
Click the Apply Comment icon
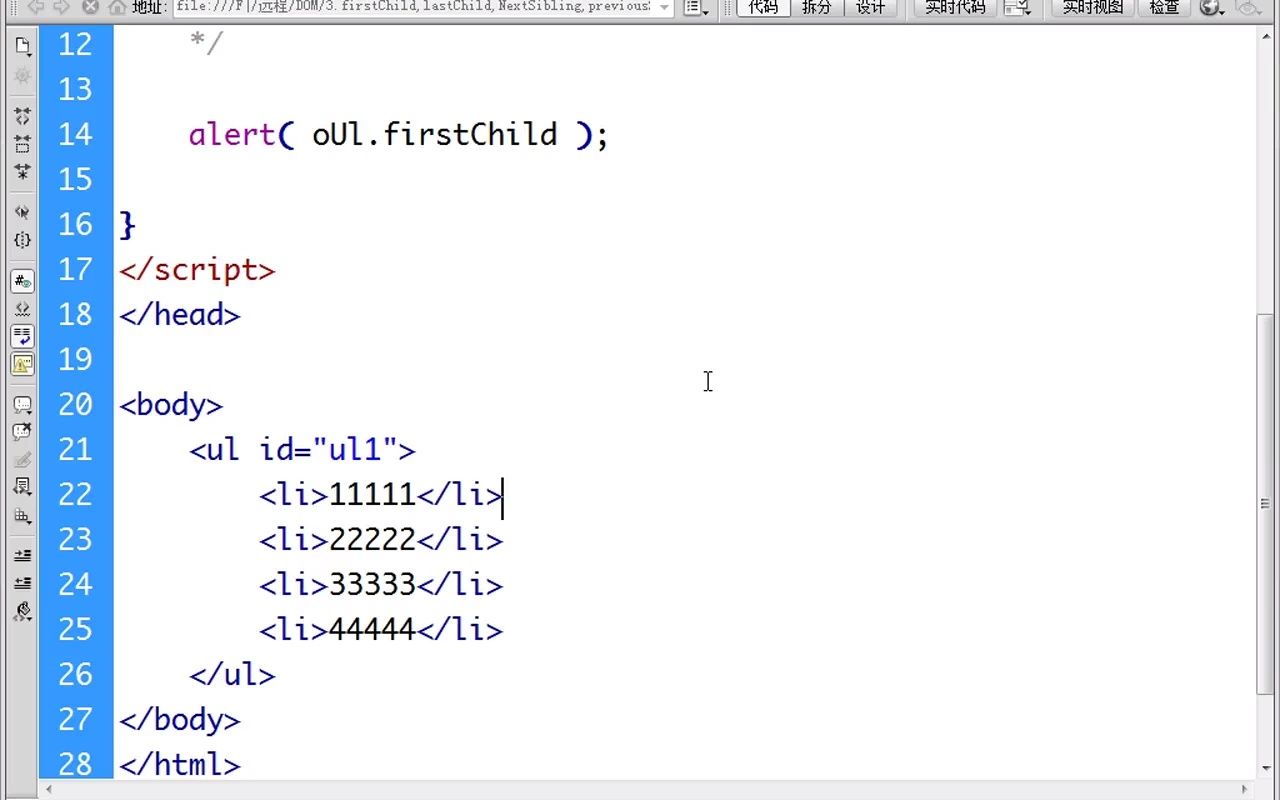click(x=22, y=404)
